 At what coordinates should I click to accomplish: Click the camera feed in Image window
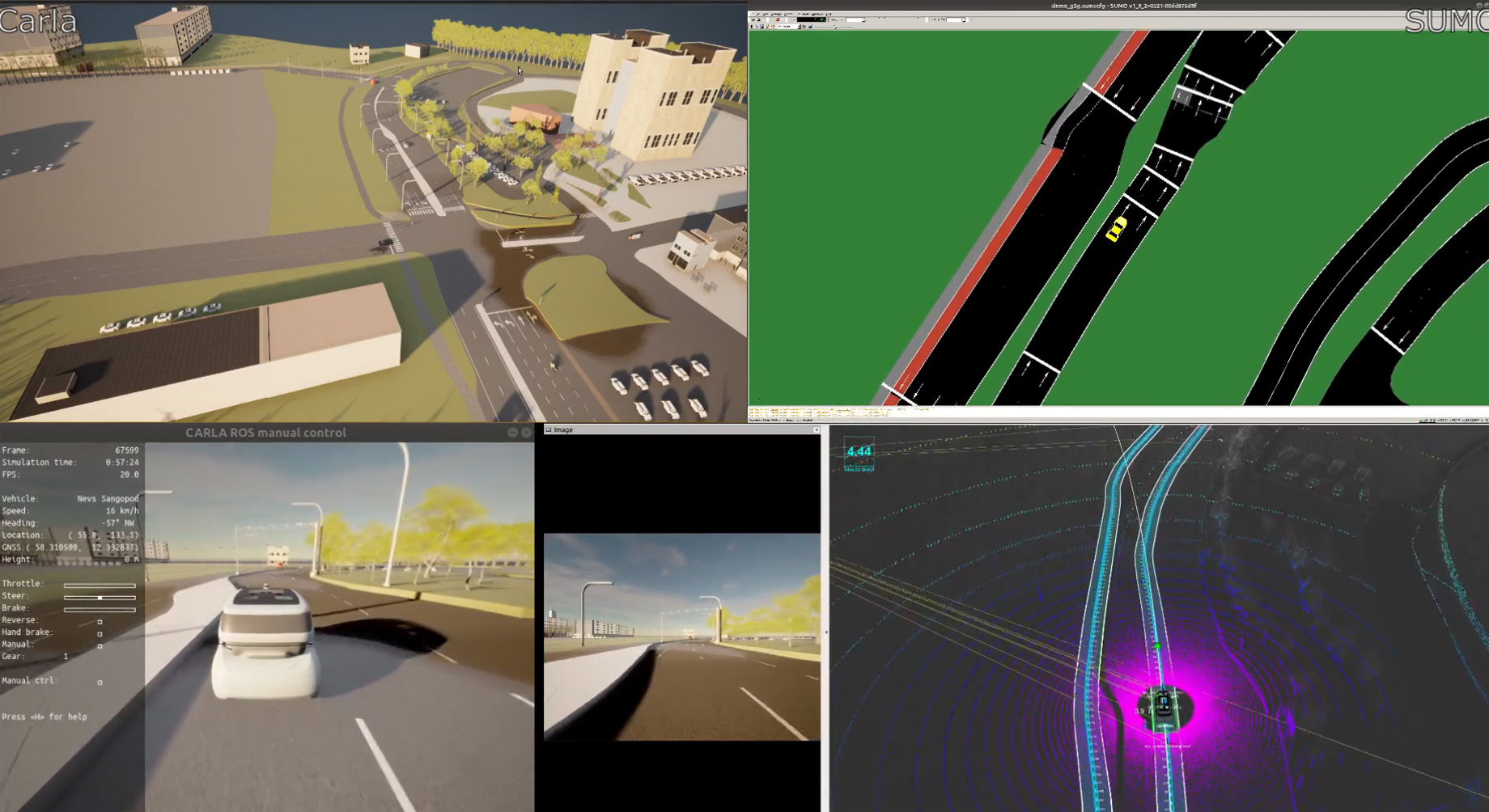(682, 636)
